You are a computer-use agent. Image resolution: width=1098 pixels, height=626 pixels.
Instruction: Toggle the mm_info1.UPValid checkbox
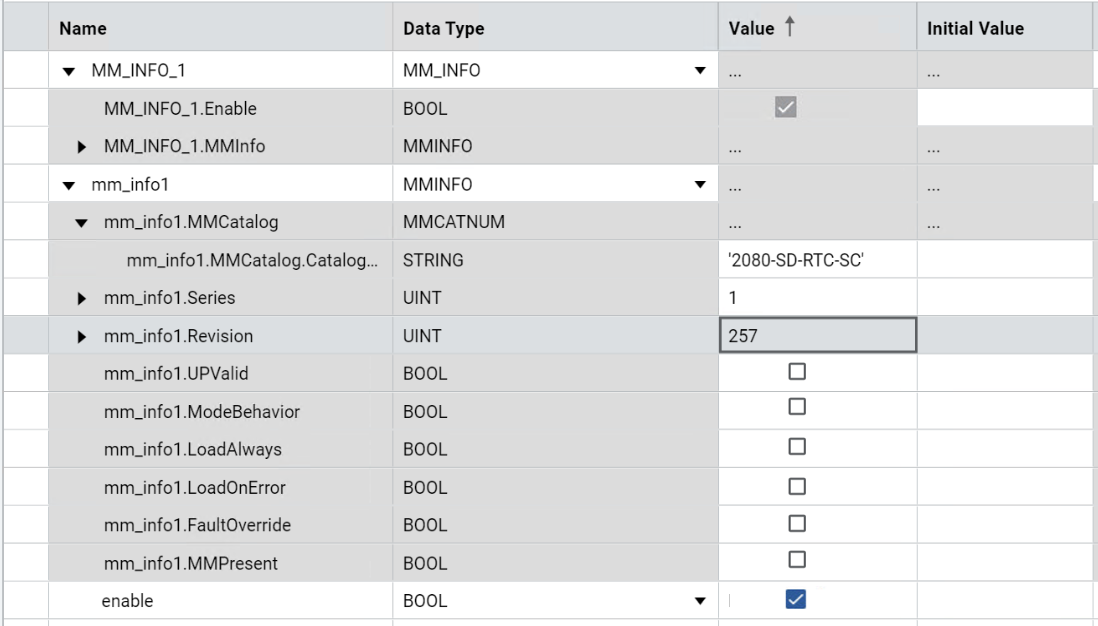pos(798,373)
